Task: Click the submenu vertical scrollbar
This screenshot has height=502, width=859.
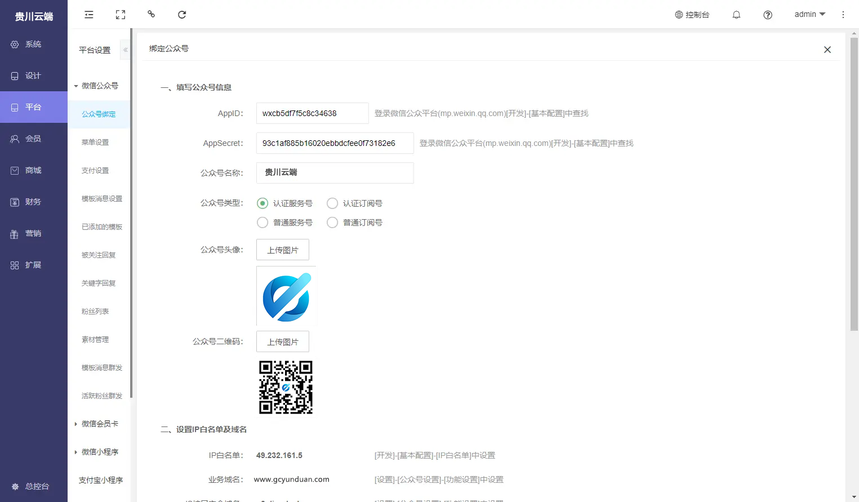Action: click(131, 214)
